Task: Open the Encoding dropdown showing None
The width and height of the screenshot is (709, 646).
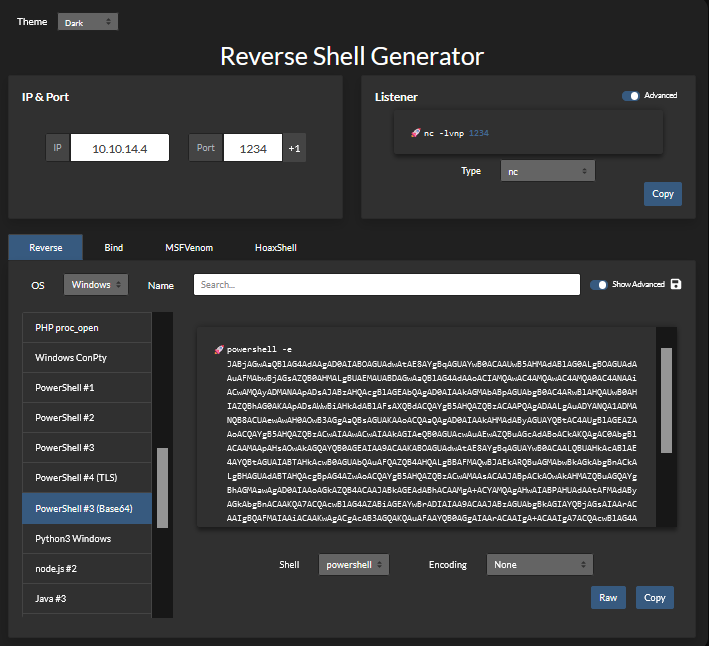Action: pyautogui.click(x=539, y=565)
